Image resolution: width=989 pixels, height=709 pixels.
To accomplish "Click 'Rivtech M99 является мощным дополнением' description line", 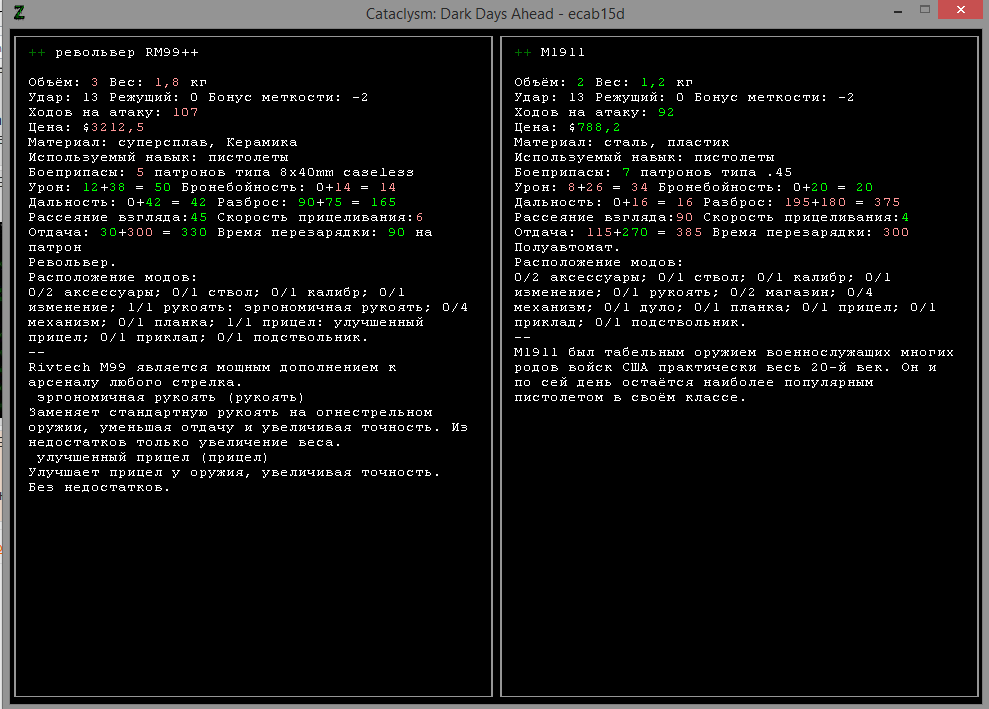I will click(x=212, y=368).
